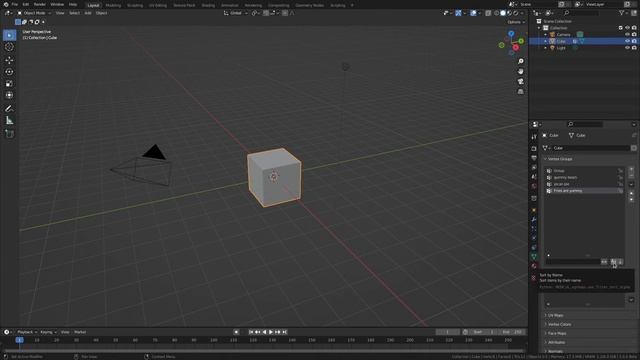This screenshot has height=360, width=640.
Task: Switch to UV Editing workspace tab
Action: (158, 5)
